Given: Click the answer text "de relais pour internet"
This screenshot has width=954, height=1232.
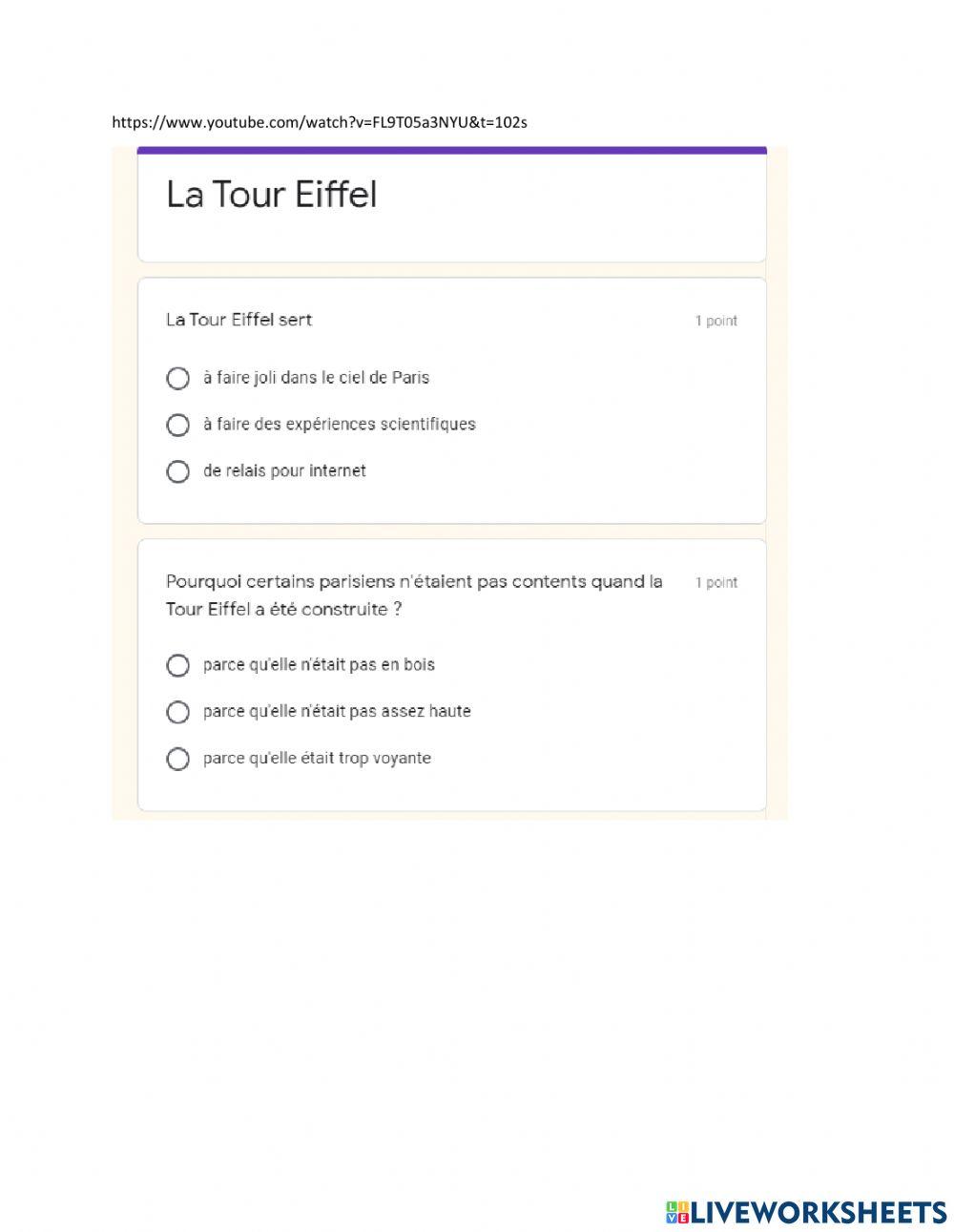Looking at the screenshot, I should pos(284,471).
